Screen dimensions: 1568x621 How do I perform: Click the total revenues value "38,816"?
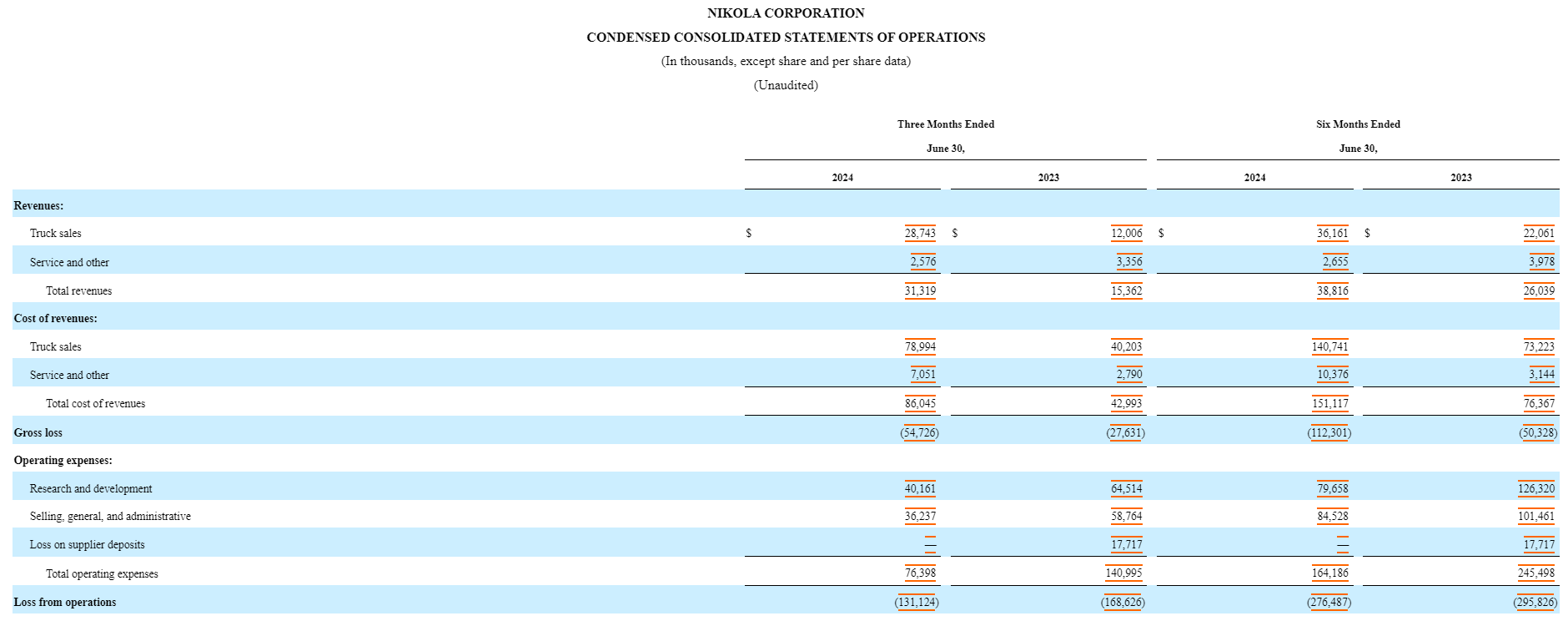coord(1333,291)
